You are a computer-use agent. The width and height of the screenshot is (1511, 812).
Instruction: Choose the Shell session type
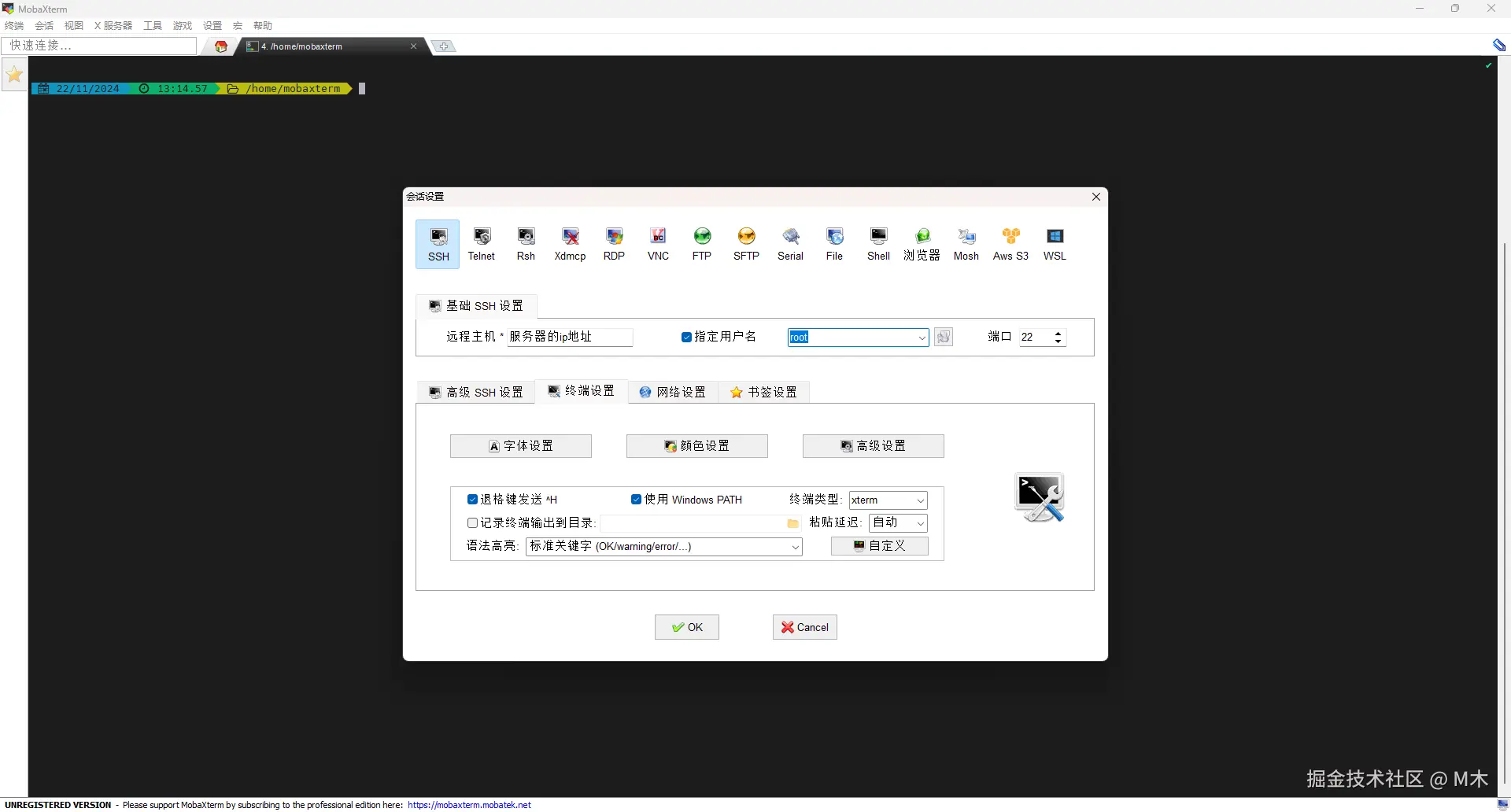pos(878,244)
